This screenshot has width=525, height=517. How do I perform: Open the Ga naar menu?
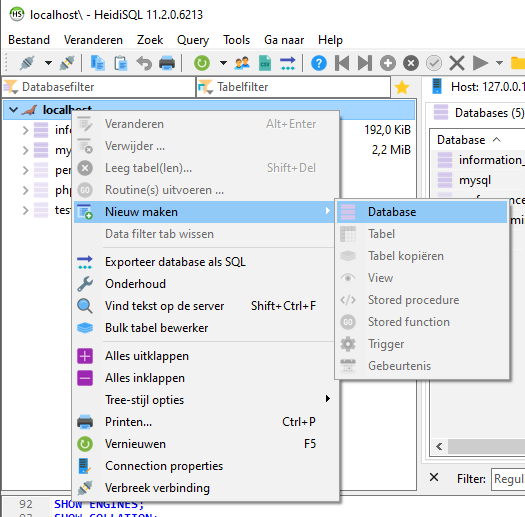[284, 40]
